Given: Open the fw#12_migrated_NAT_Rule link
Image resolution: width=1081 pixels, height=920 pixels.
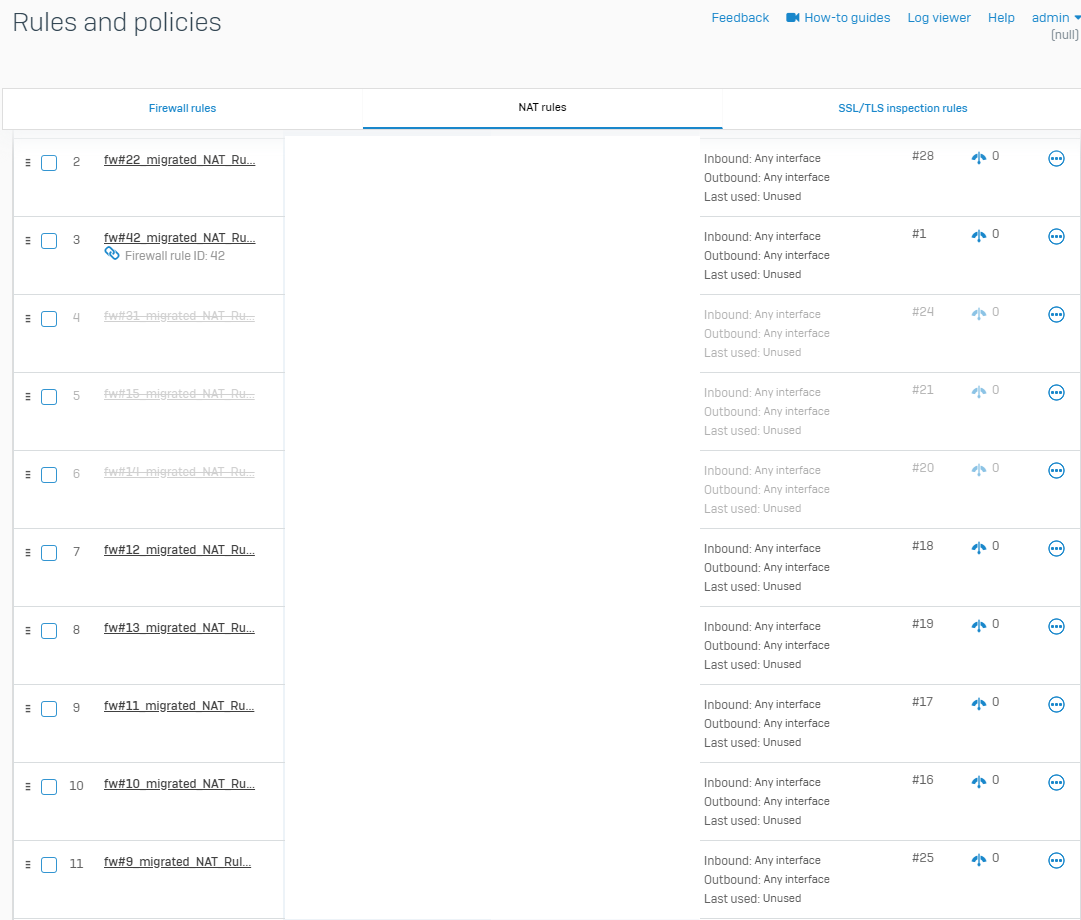Looking at the screenshot, I should tap(179, 550).
